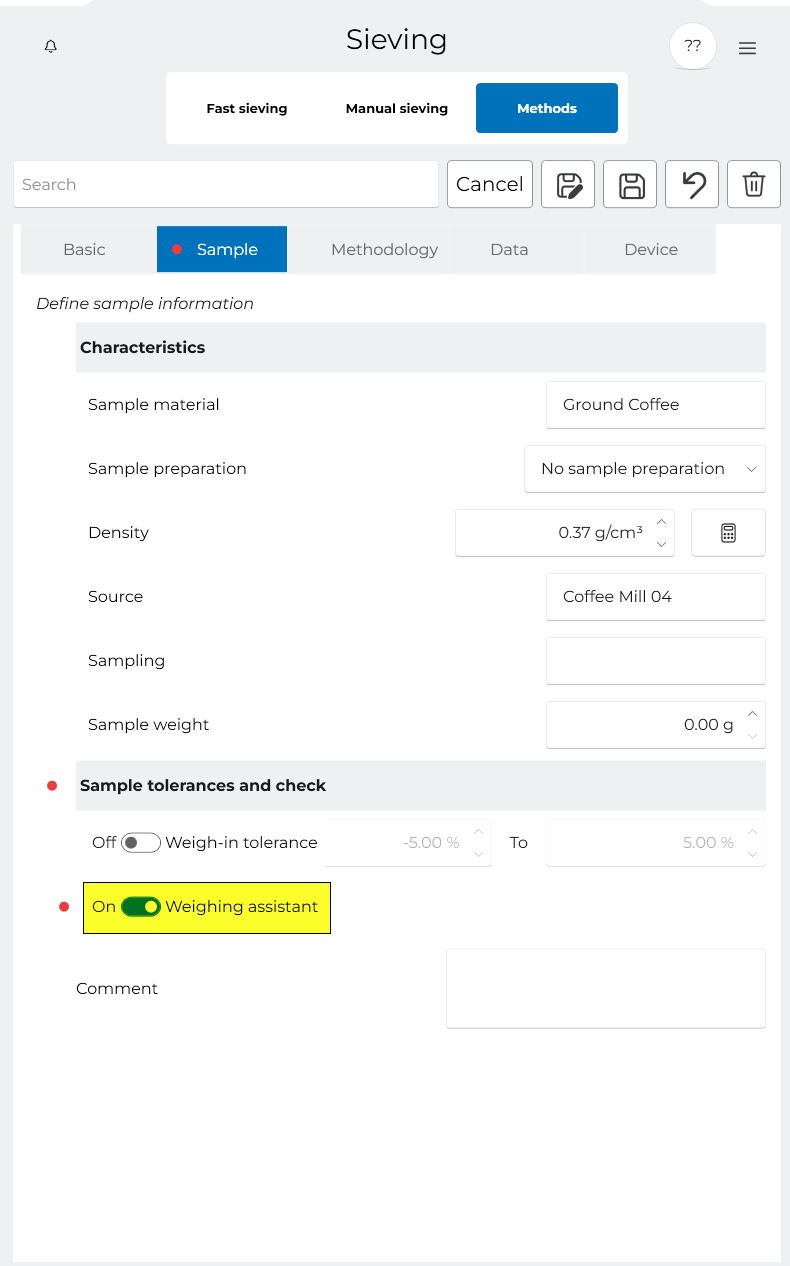The width and height of the screenshot is (790, 1266).
Task: Open the Data tab
Action: click(509, 250)
